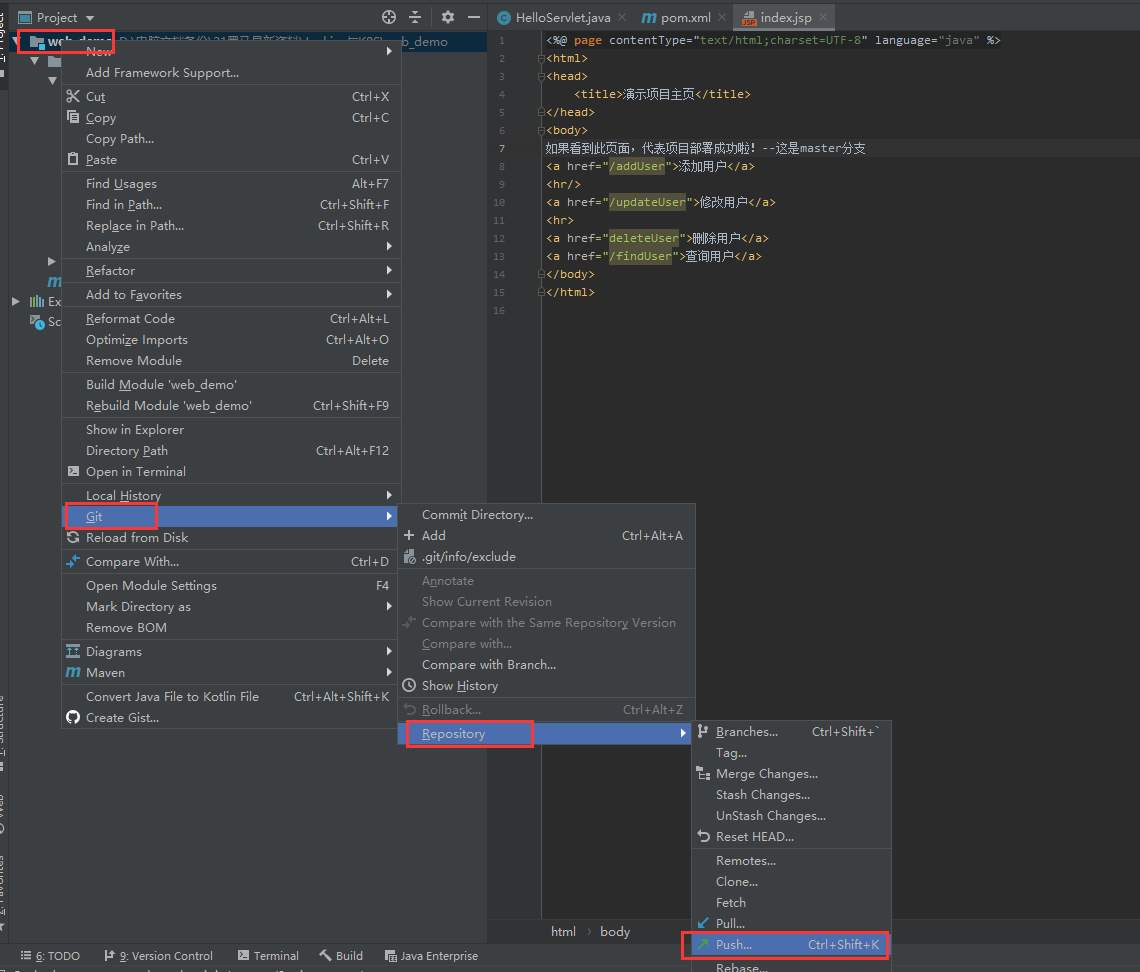Click the Show History clock icon
This screenshot has height=972, width=1140.
tap(409, 686)
